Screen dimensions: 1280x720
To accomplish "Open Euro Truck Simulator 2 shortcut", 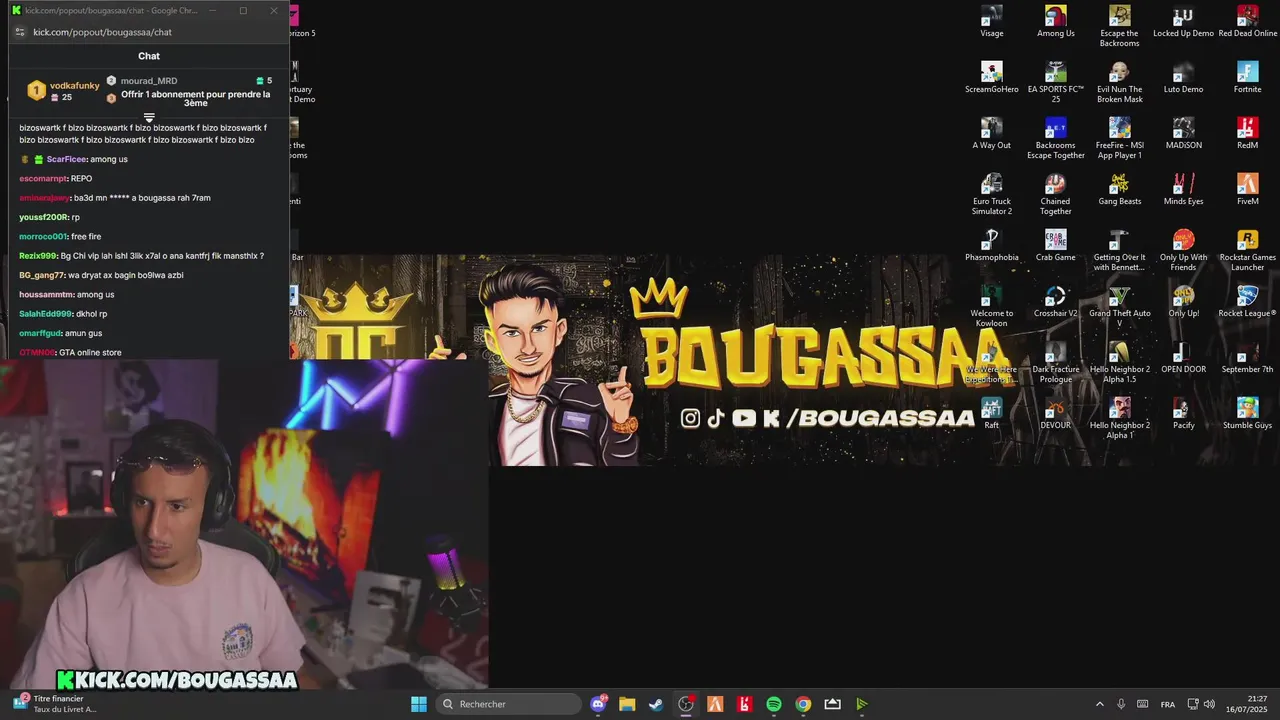I will [x=991, y=195].
